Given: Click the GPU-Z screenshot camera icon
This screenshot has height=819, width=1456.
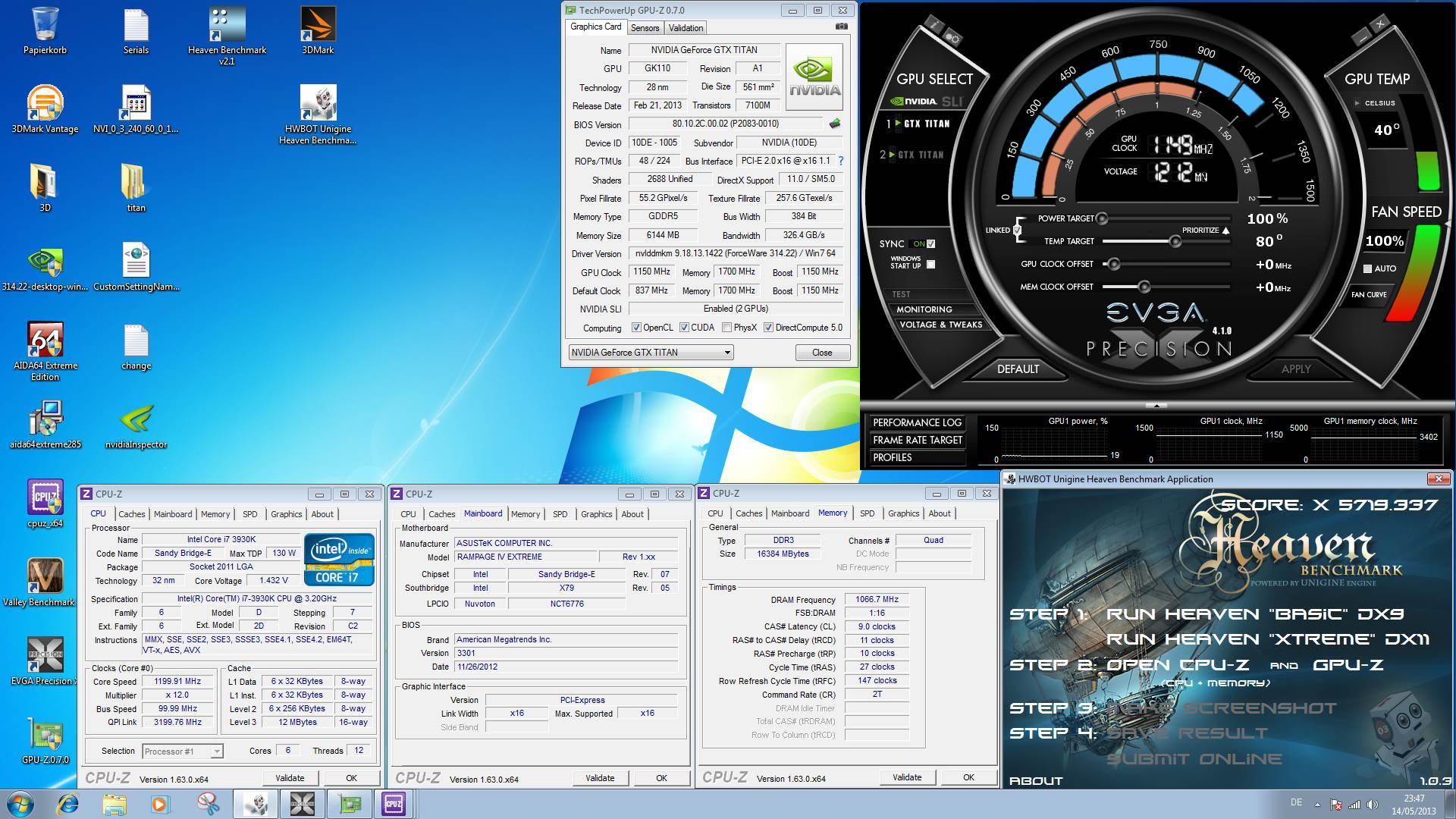Looking at the screenshot, I should pyautogui.click(x=841, y=27).
